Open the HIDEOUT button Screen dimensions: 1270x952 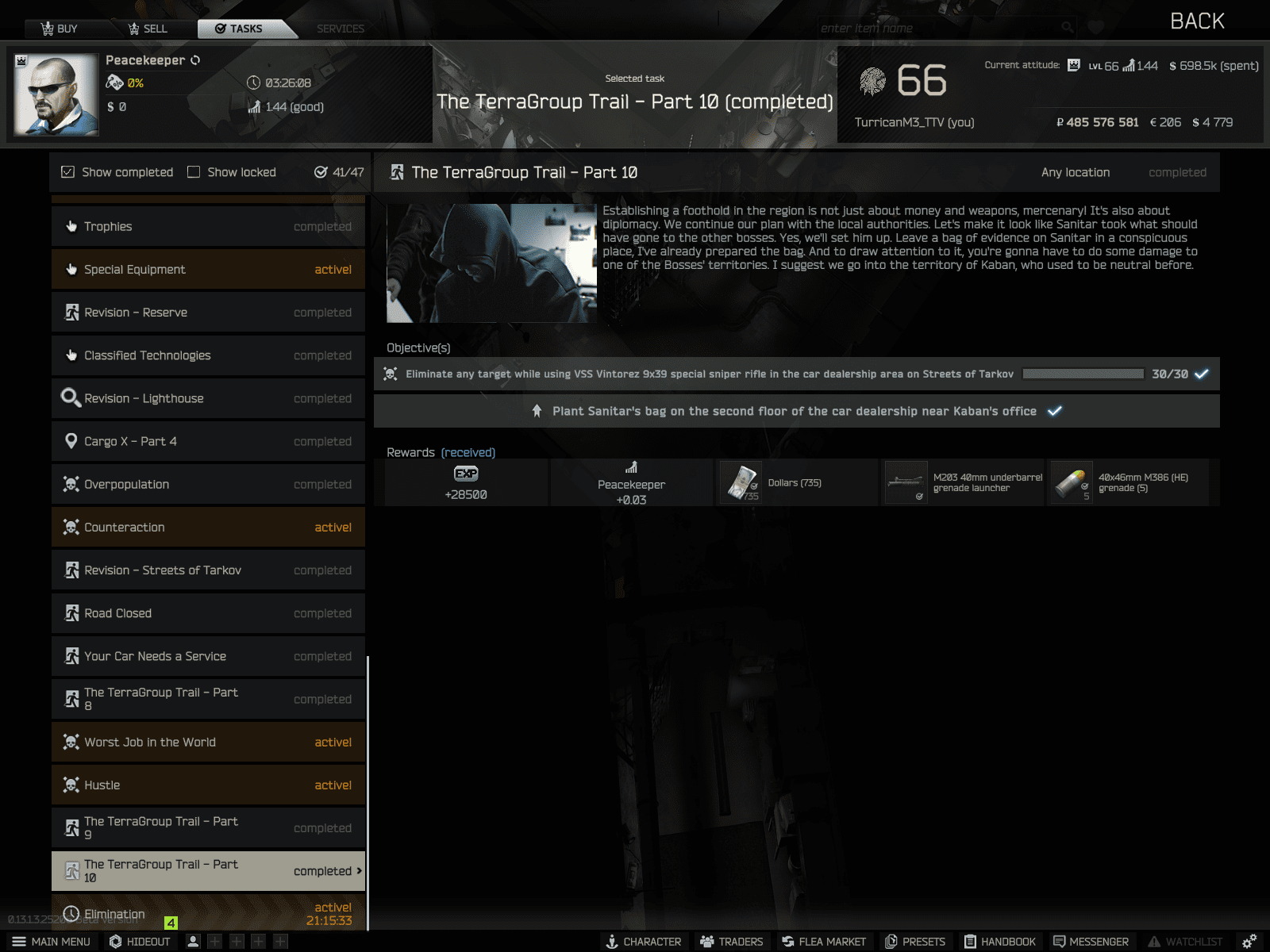pyautogui.click(x=140, y=942)
